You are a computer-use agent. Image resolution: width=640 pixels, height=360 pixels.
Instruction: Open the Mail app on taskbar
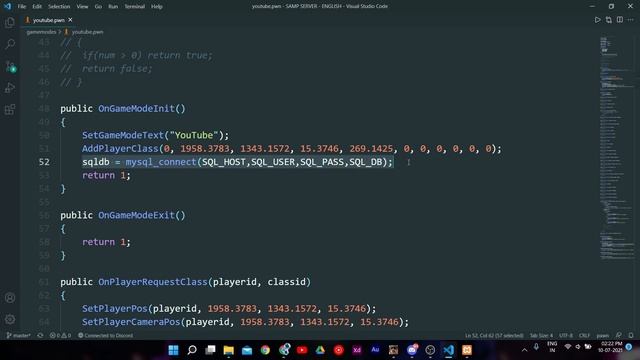[247, 350]
